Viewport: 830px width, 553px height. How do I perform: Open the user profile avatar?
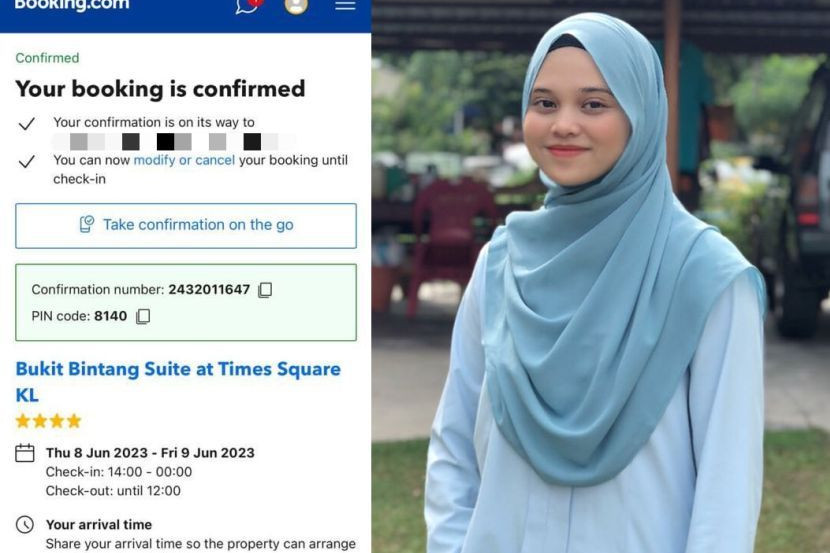coord(296,5)
